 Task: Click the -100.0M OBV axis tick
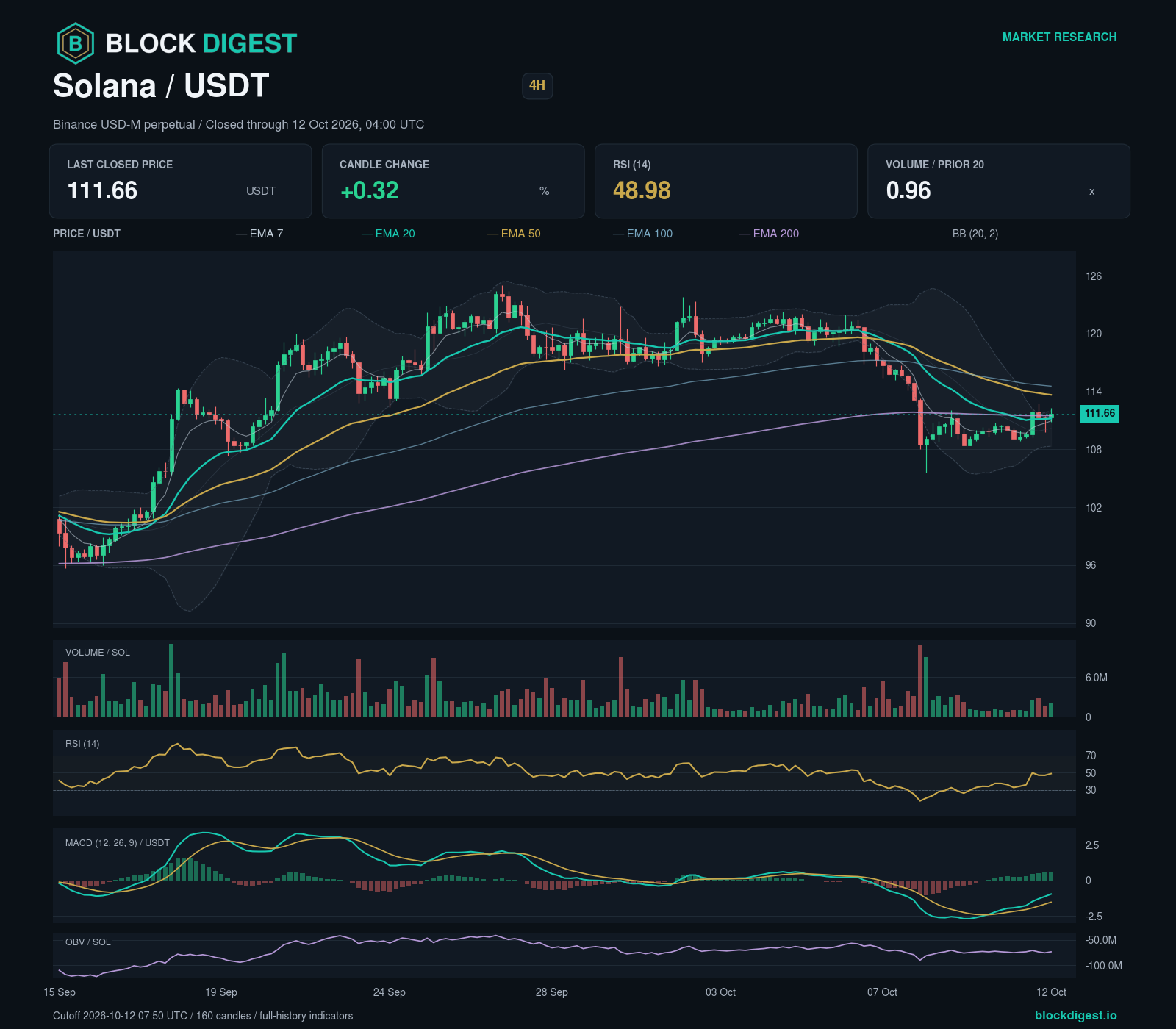[x=1104, y=966]
